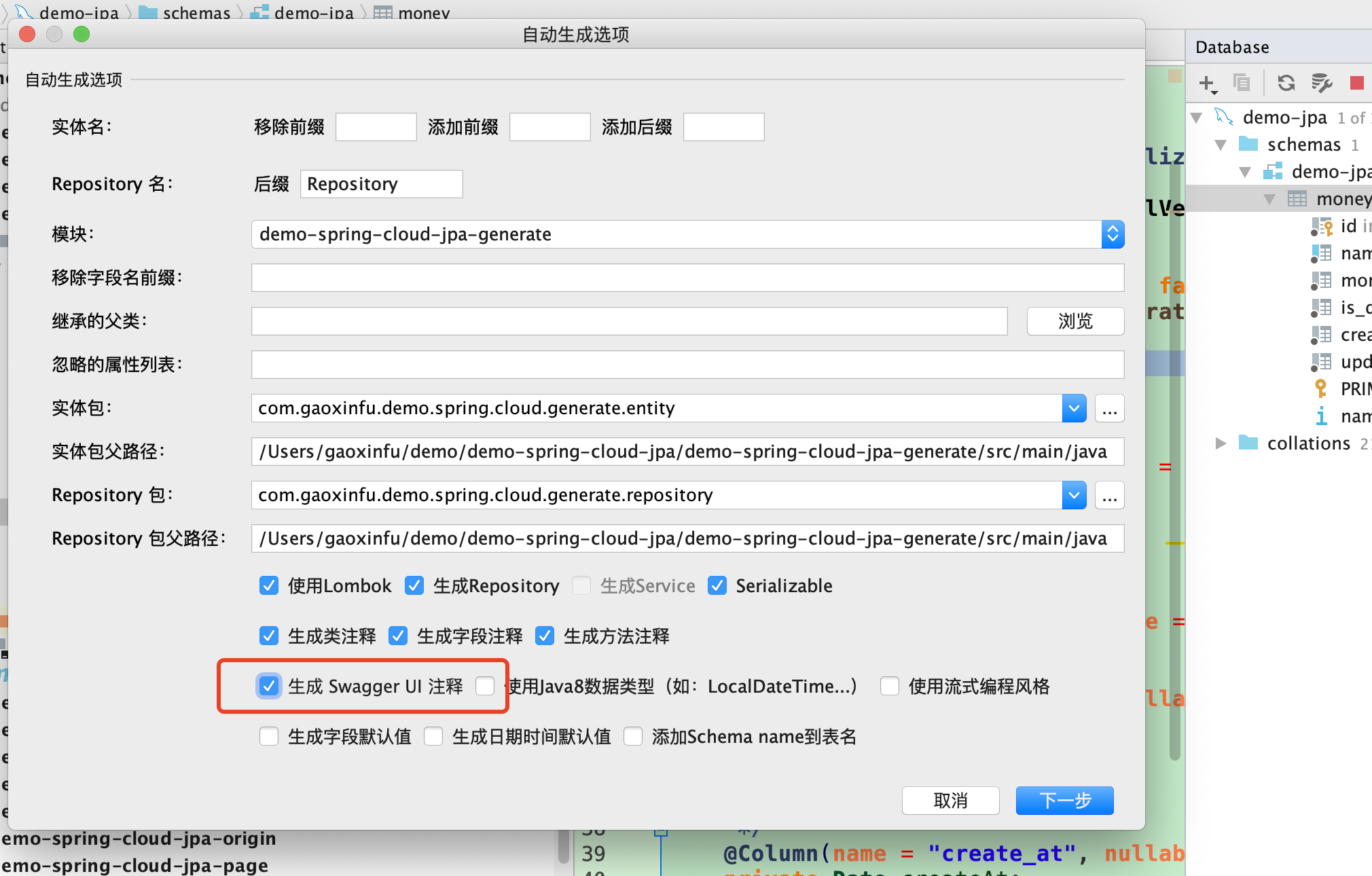The height and width of the screenshot is (876, 1372).
Task: Collapse the demo-jpa datasource node
Action: tap(1197, 117)
